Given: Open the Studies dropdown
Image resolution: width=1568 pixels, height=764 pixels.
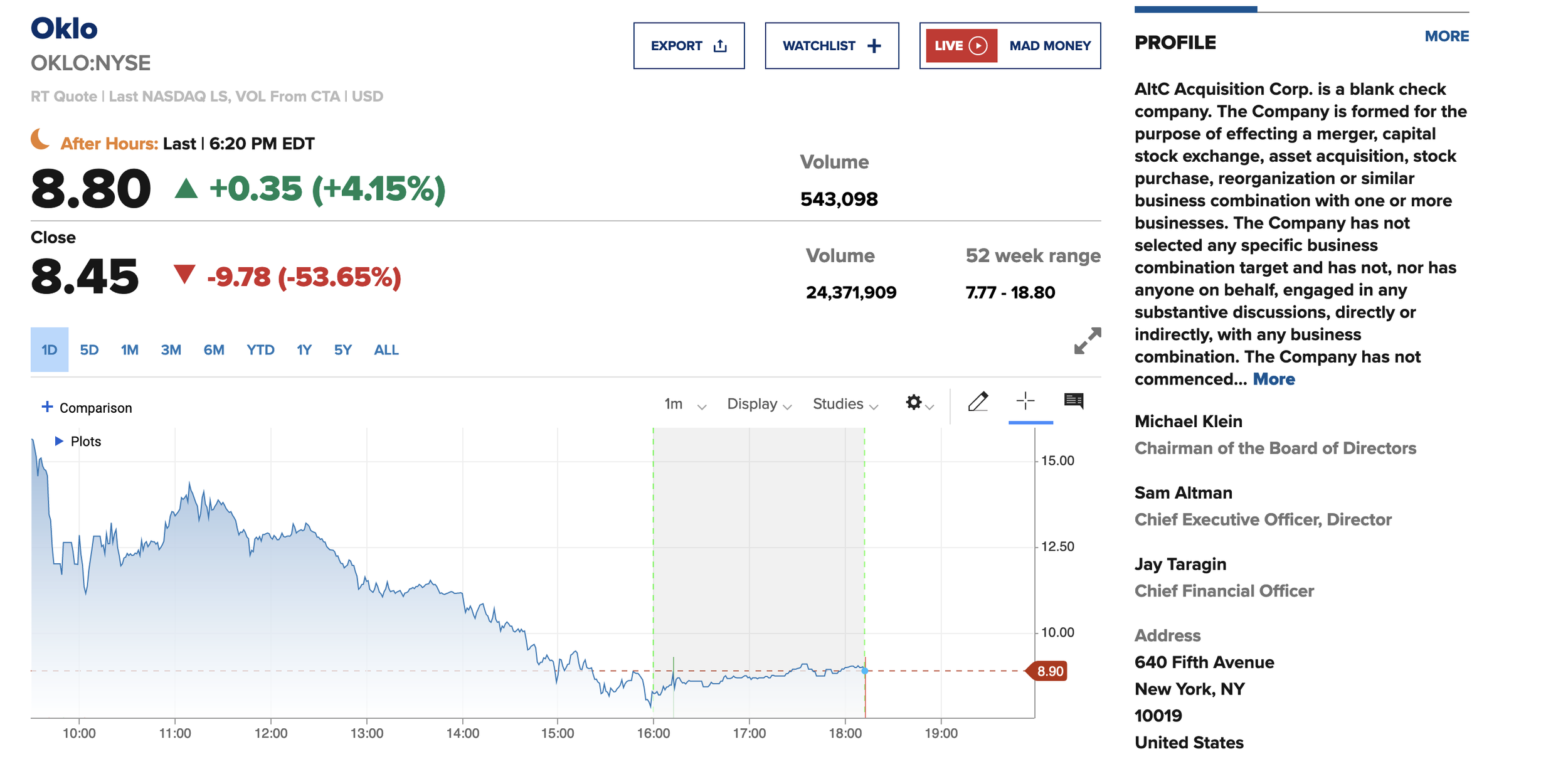Looking at the screenshot, I should point(845,404).
